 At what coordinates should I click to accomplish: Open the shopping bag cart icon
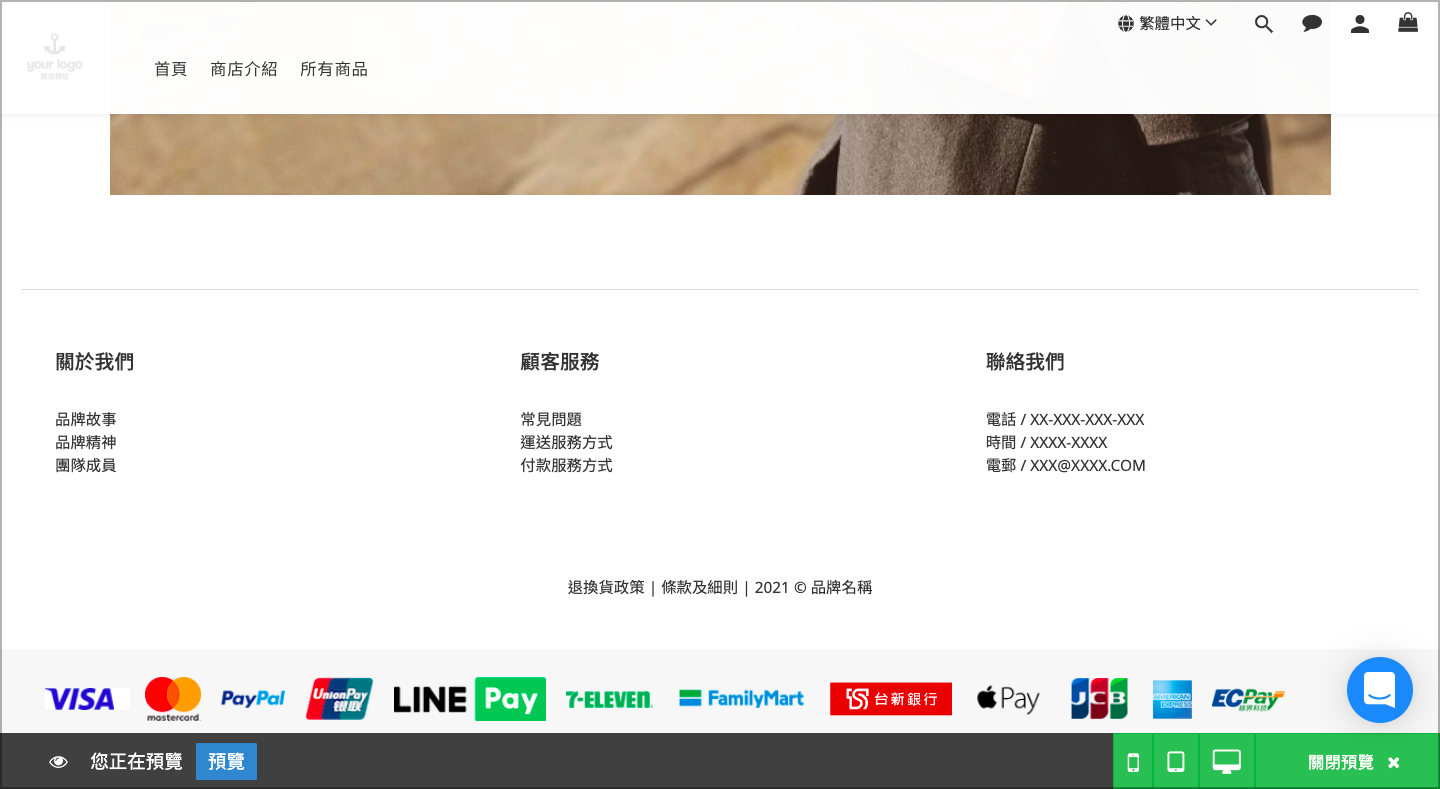(x=1408, y=22)
